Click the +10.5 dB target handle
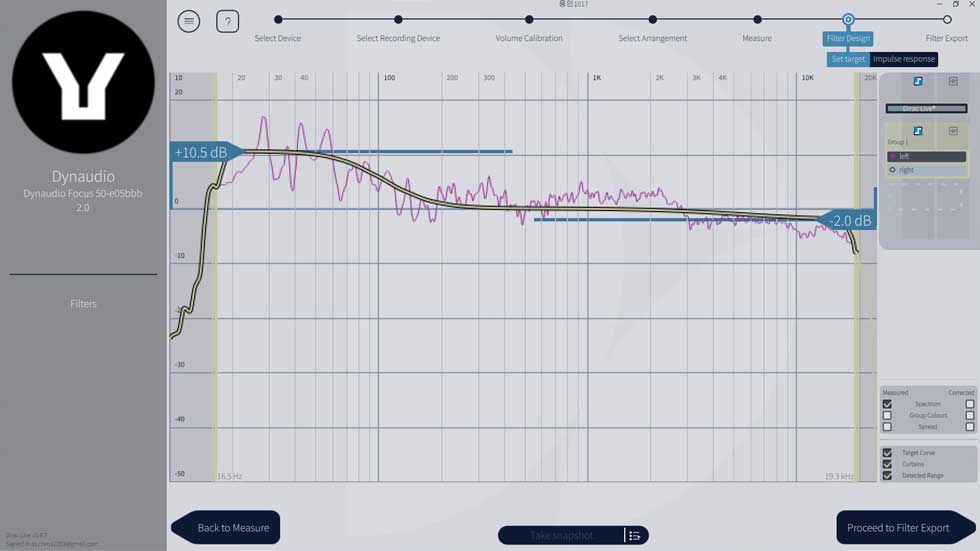 pyautogui.click(x=207, y=152)
